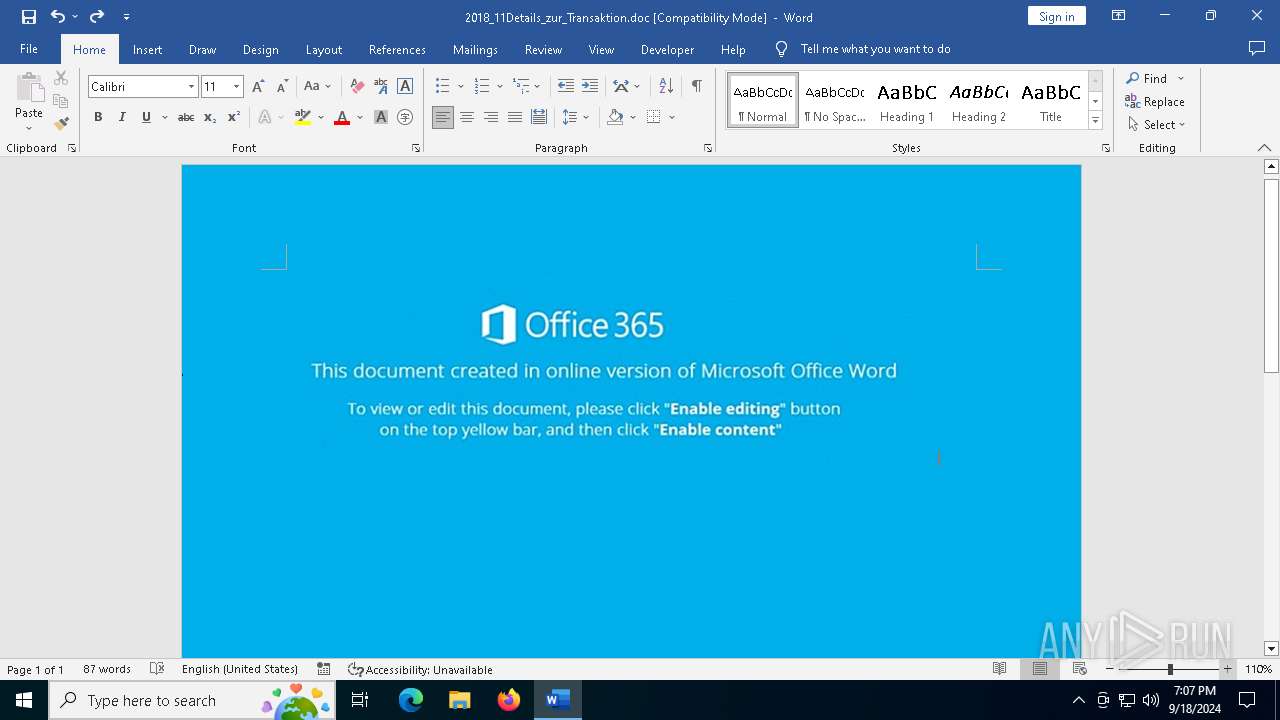The width and height of the screenshot is (1280, 720).
Task: Increase paragraph indent
Action: (590, 87)
